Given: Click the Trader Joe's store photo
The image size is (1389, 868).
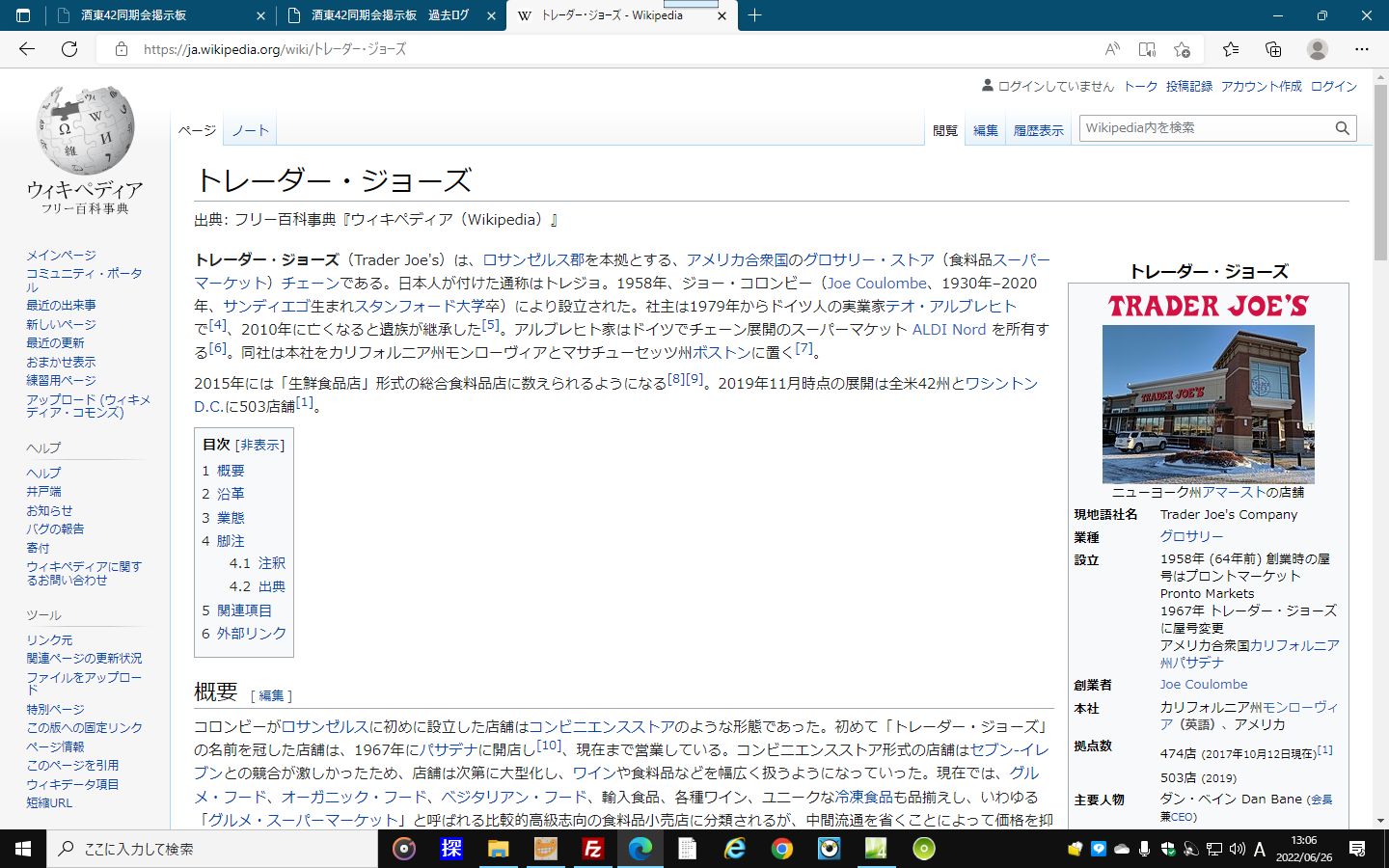Looking at the screenshot, I should [1208, 404].
